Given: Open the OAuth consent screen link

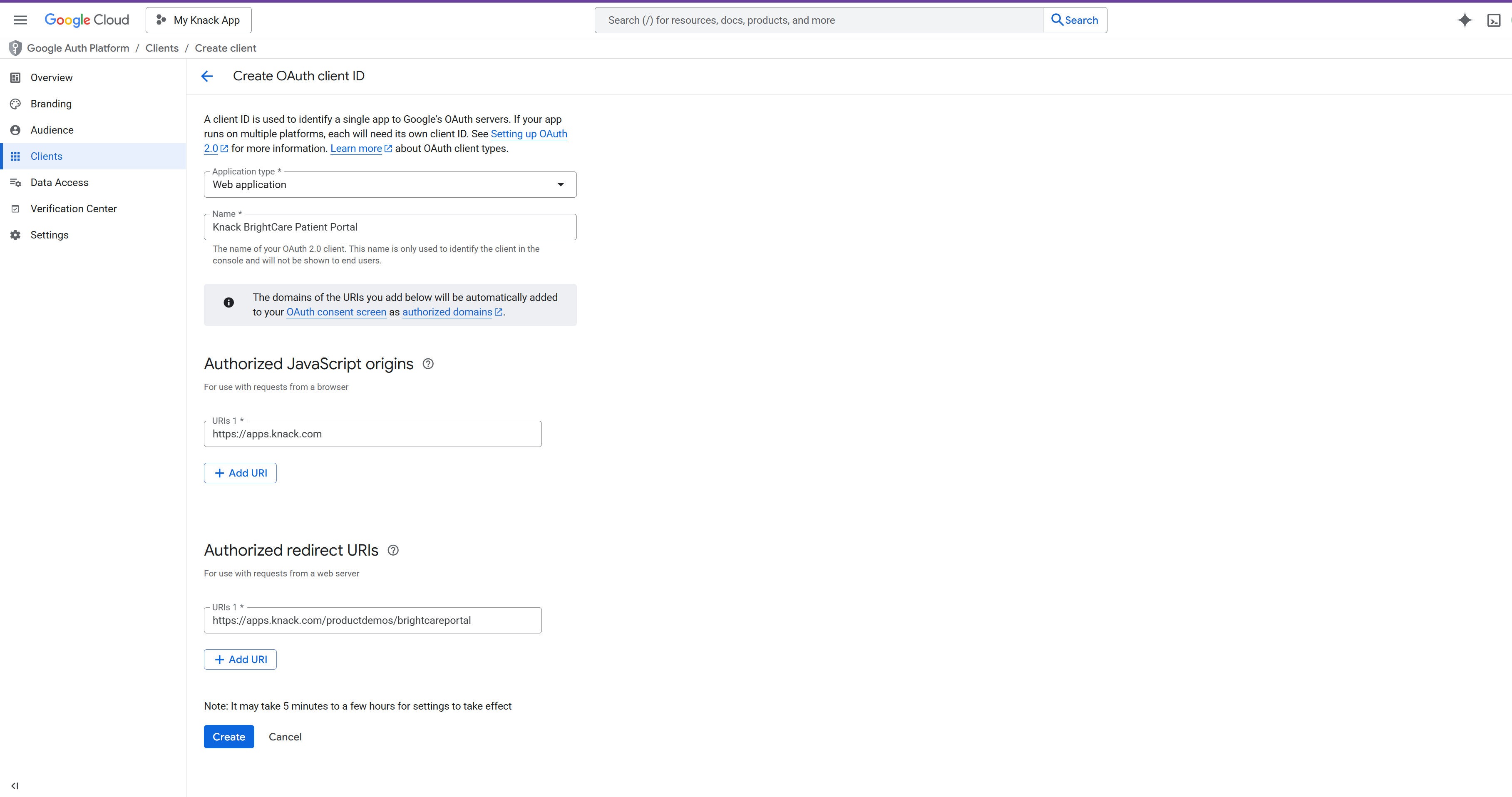Looking at the screenshot, I should click(336, 312).
